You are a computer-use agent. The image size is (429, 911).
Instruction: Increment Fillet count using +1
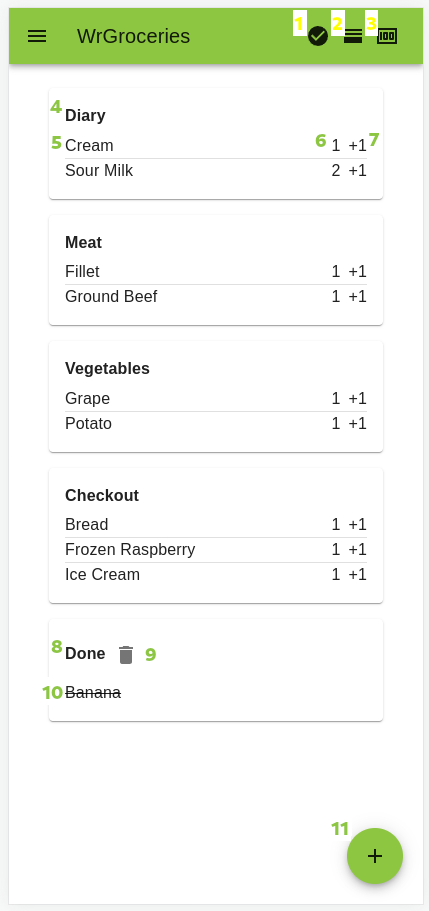tap(358, 271)
